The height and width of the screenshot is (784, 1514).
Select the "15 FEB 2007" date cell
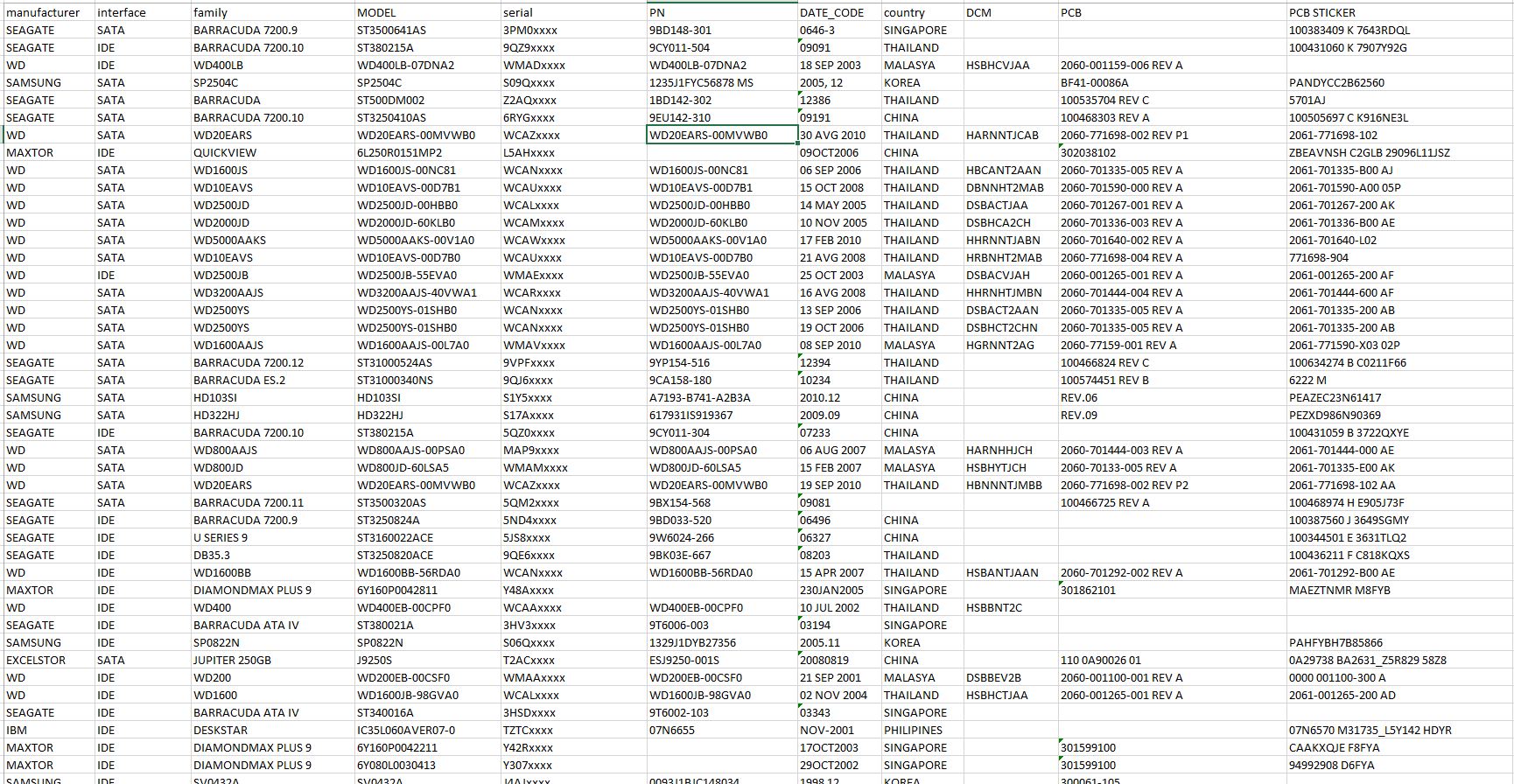(839, 467)
